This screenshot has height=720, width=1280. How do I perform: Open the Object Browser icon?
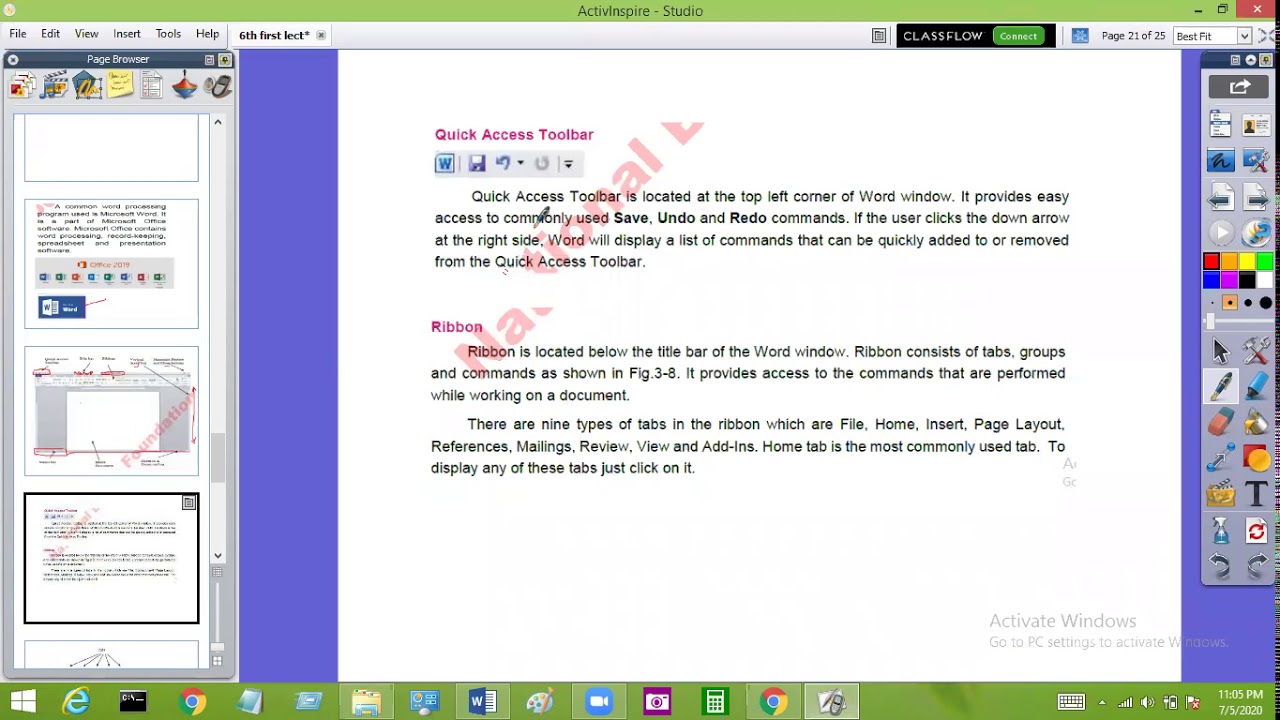pyautogui.click(x=87, y=86)
